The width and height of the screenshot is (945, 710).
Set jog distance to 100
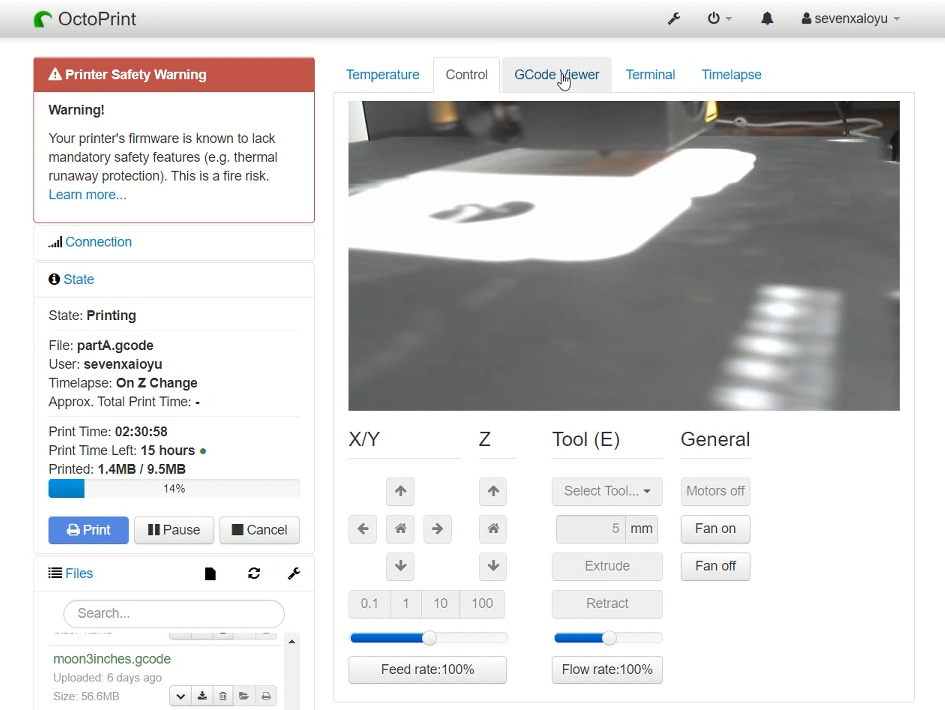click(482, 604)
